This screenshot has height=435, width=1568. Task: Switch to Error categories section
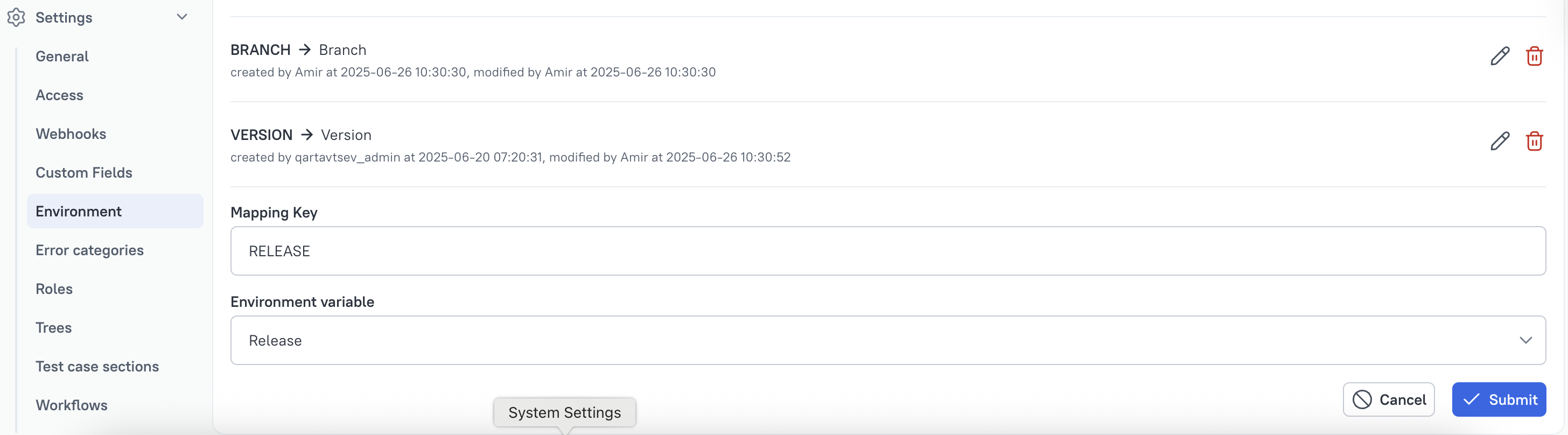coord(89,250)
